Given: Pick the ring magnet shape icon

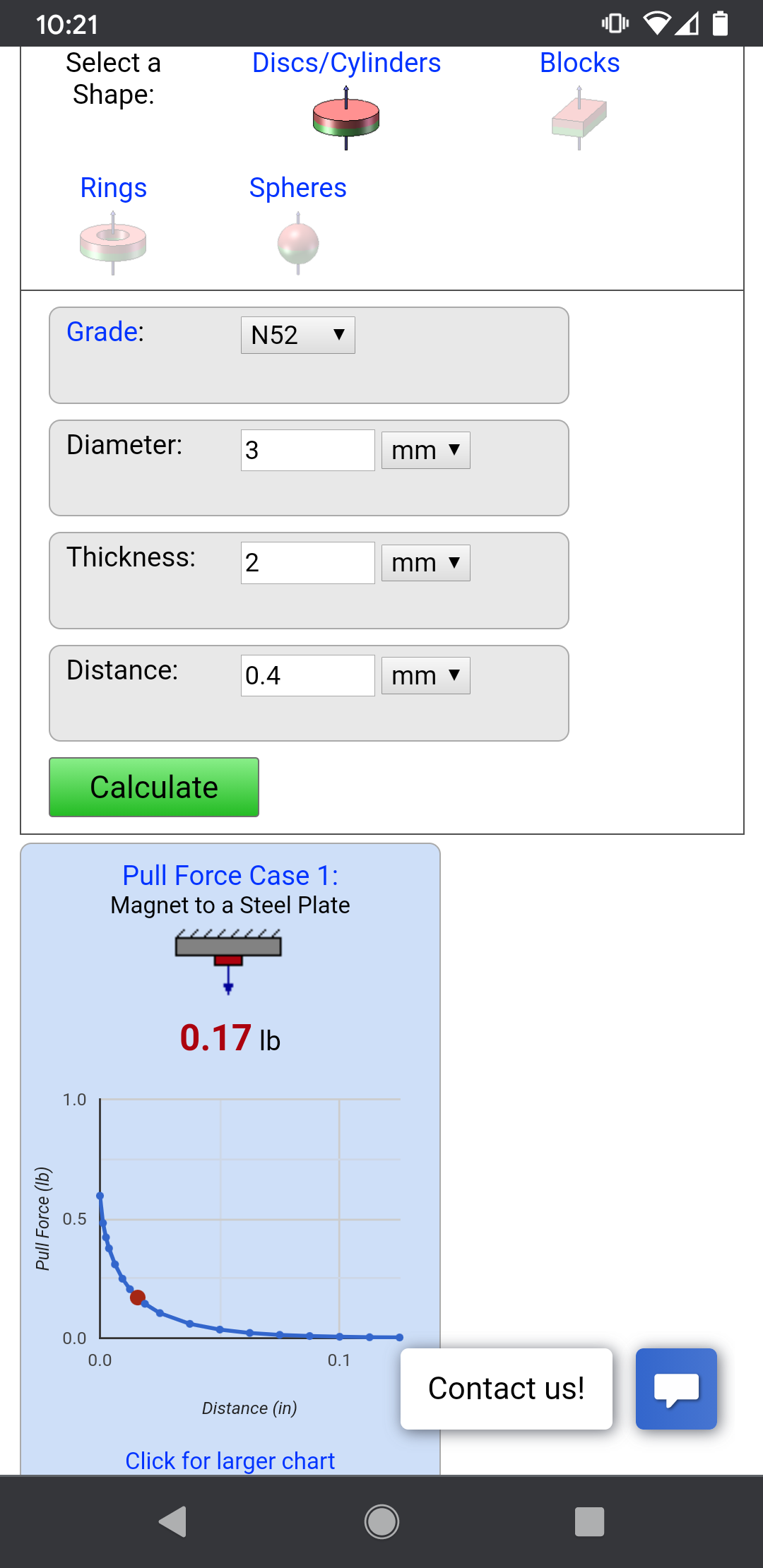Looking at the screenshot, I should (113, 243).
